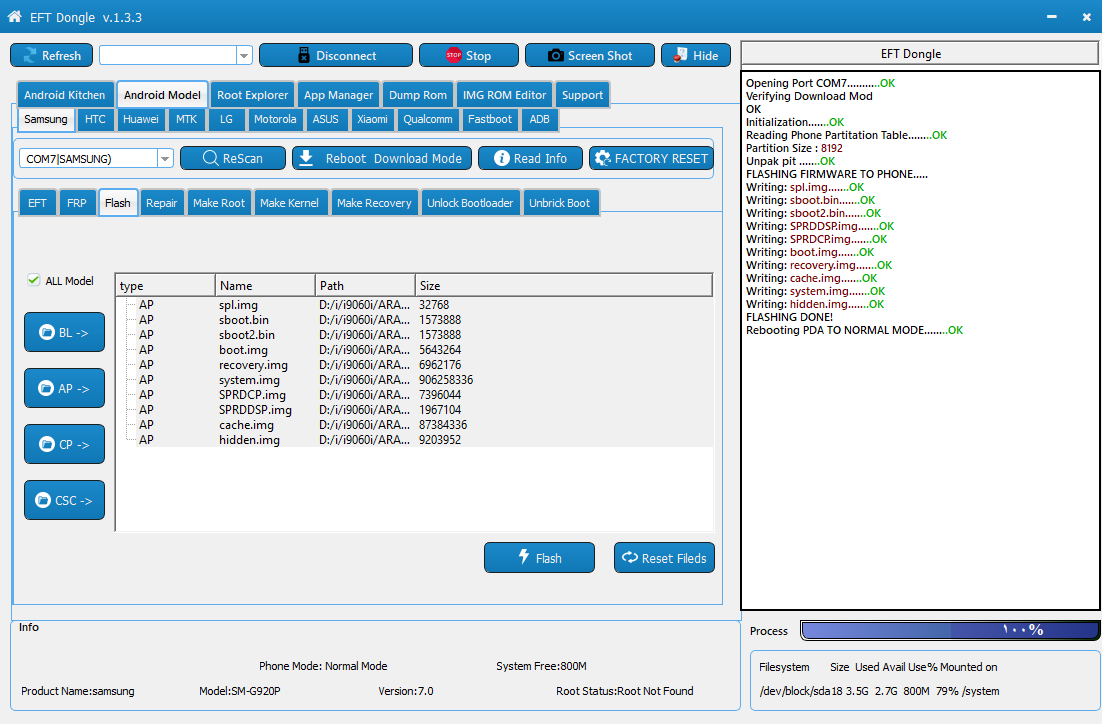
Task: Click the Process progress bar
Action: 949,631
